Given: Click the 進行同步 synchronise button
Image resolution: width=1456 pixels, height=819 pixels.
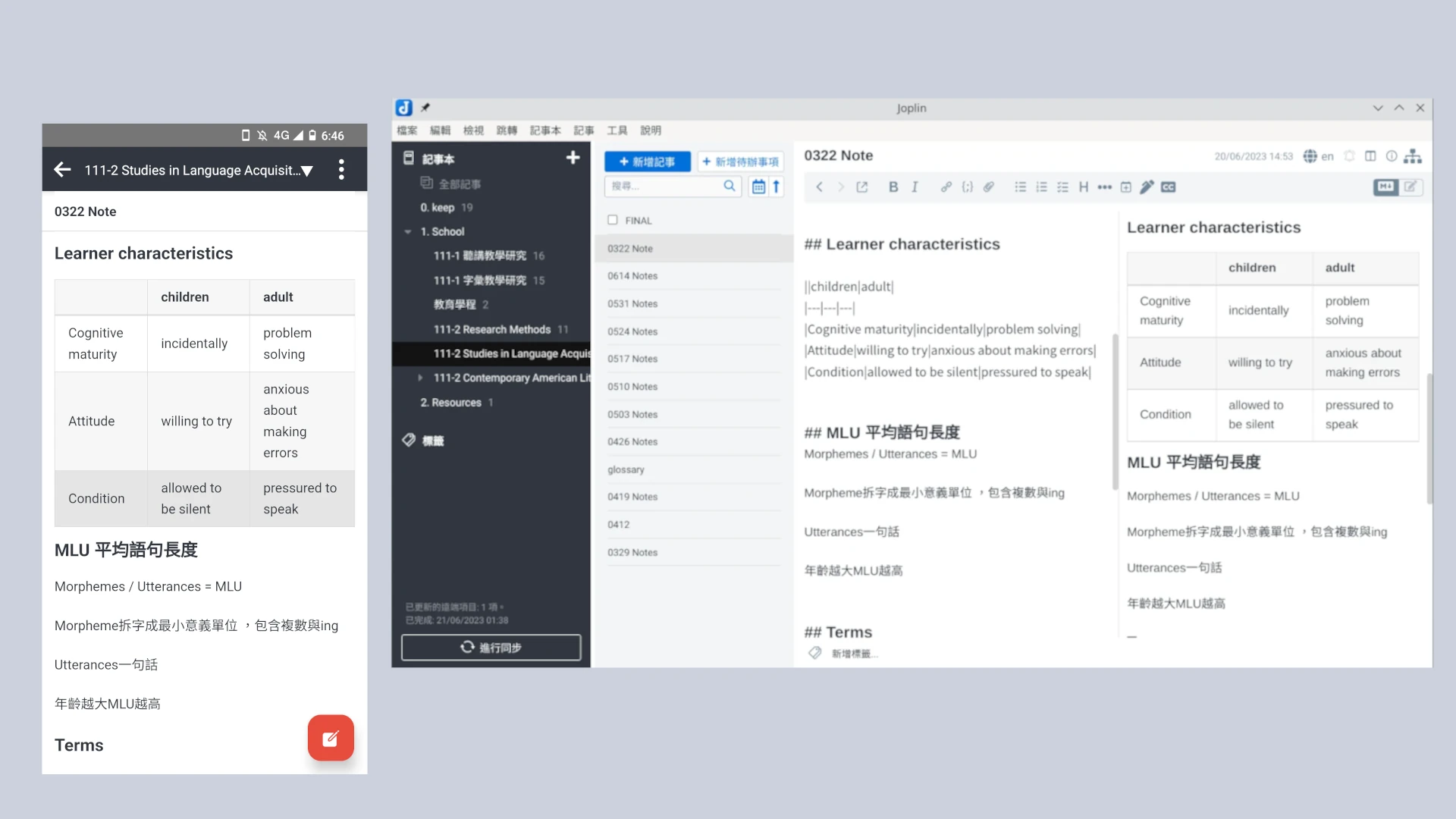Looking at the screenshot, I should [x=491, y=648].
